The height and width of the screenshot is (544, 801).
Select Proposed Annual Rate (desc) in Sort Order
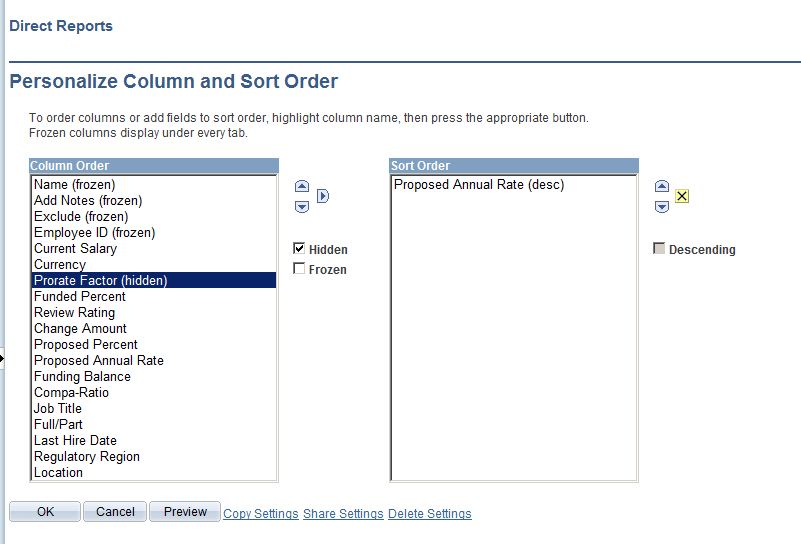click(x=479, y=185)
